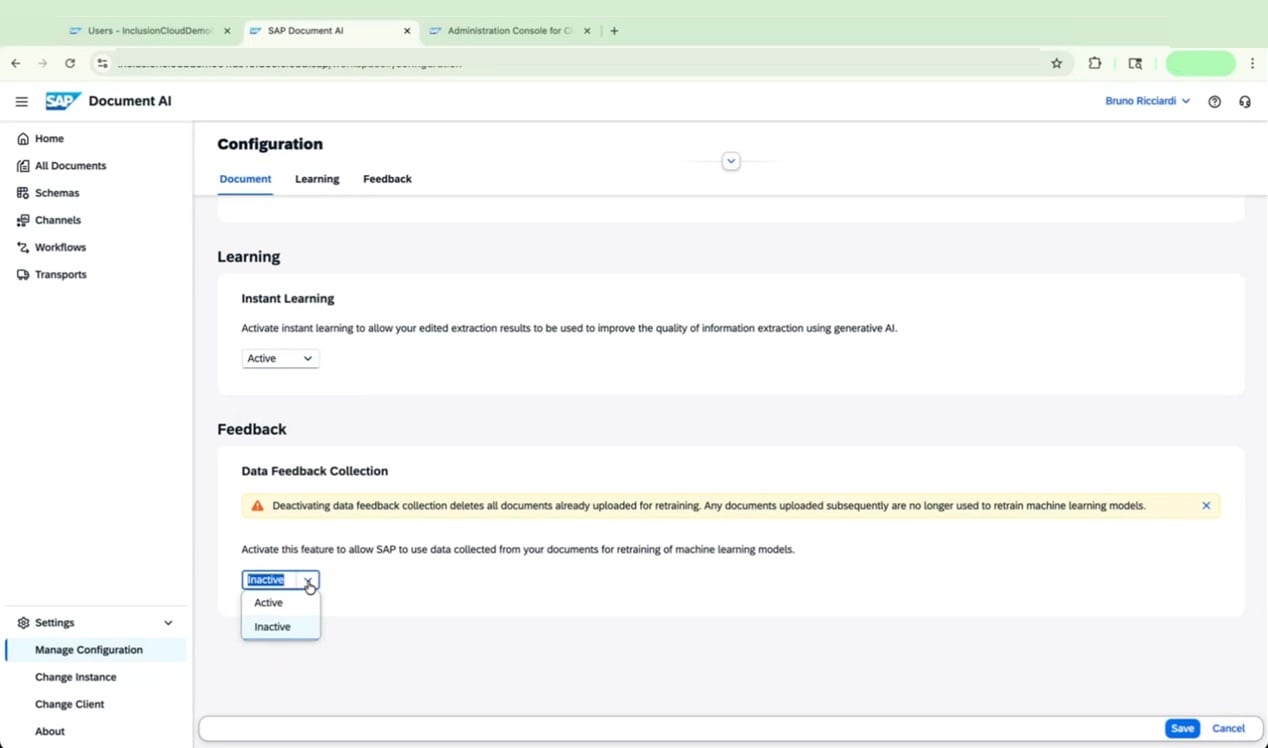Click the Schemas sidebar icon

(23, 193)
